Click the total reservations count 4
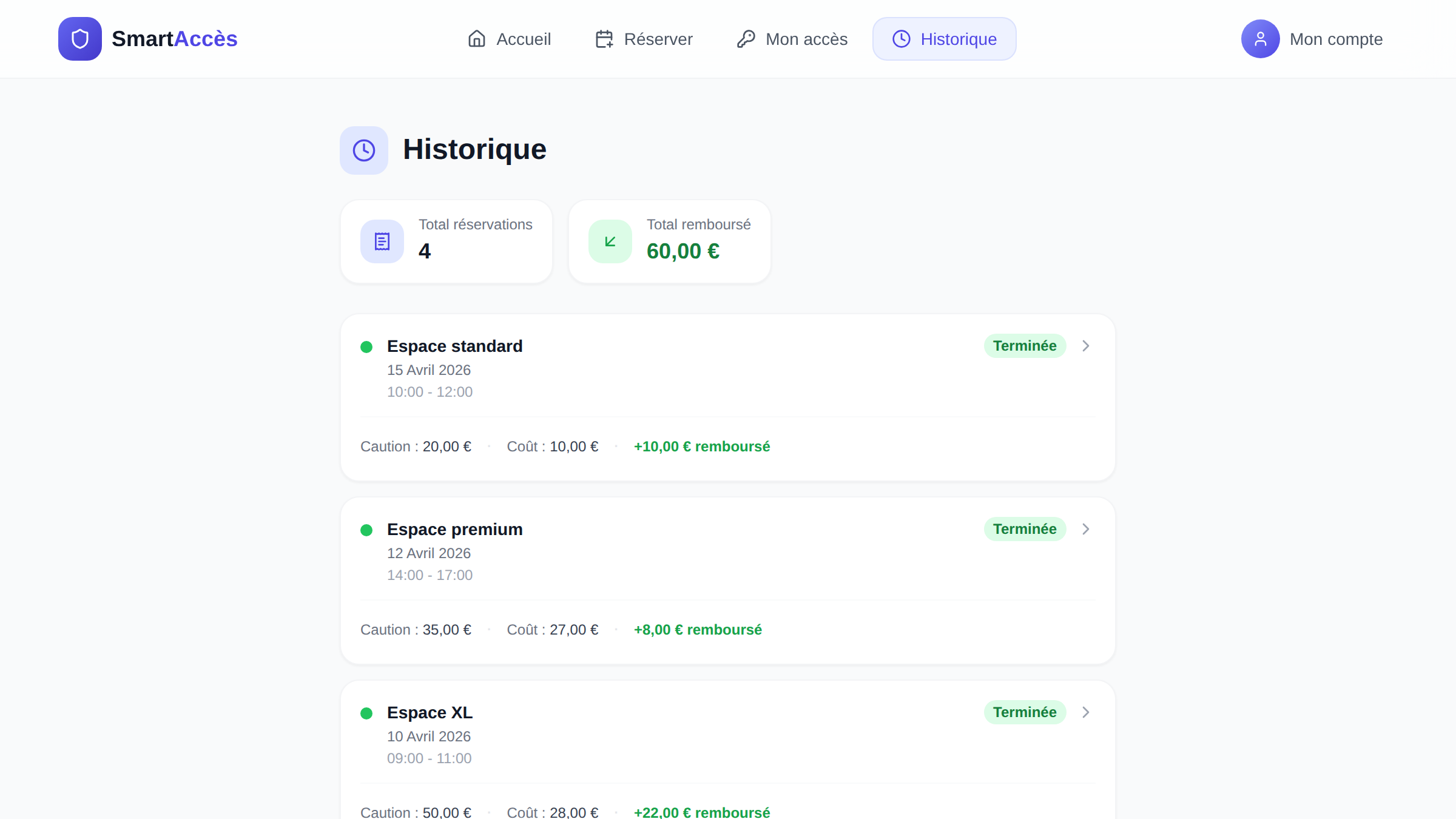 (x=425, y=251)
